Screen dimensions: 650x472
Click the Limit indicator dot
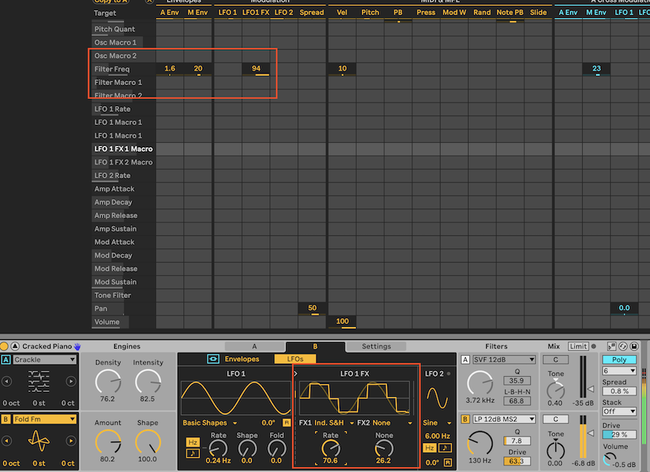(594, 346)
